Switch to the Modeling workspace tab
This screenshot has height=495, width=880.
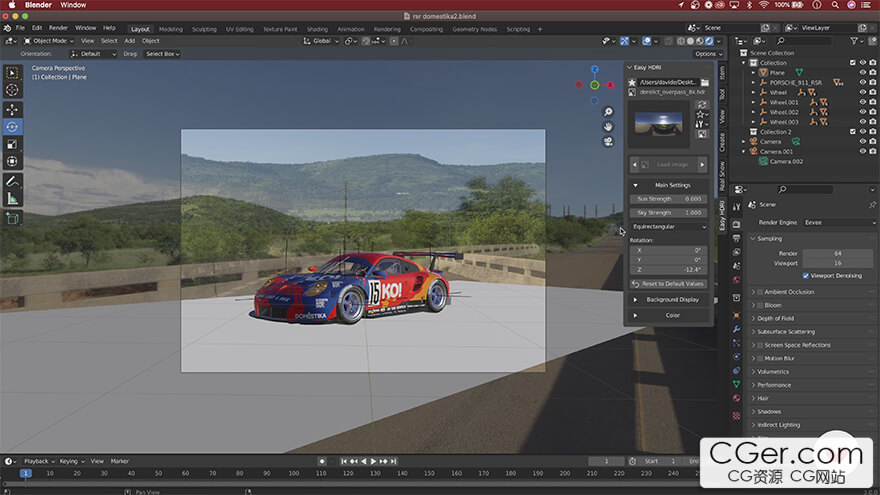pos(171,29)
